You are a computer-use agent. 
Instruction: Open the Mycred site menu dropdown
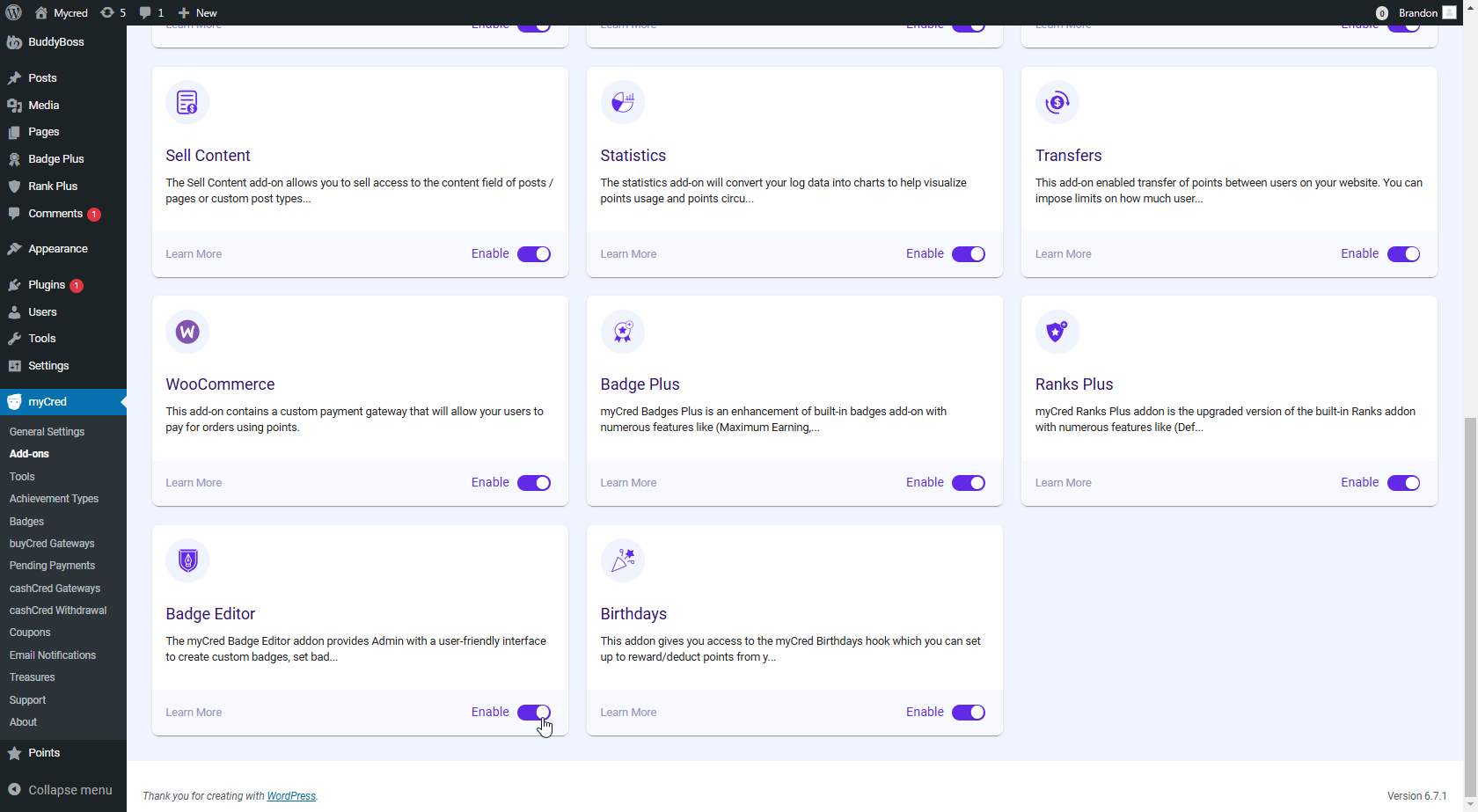click(60, 12)
